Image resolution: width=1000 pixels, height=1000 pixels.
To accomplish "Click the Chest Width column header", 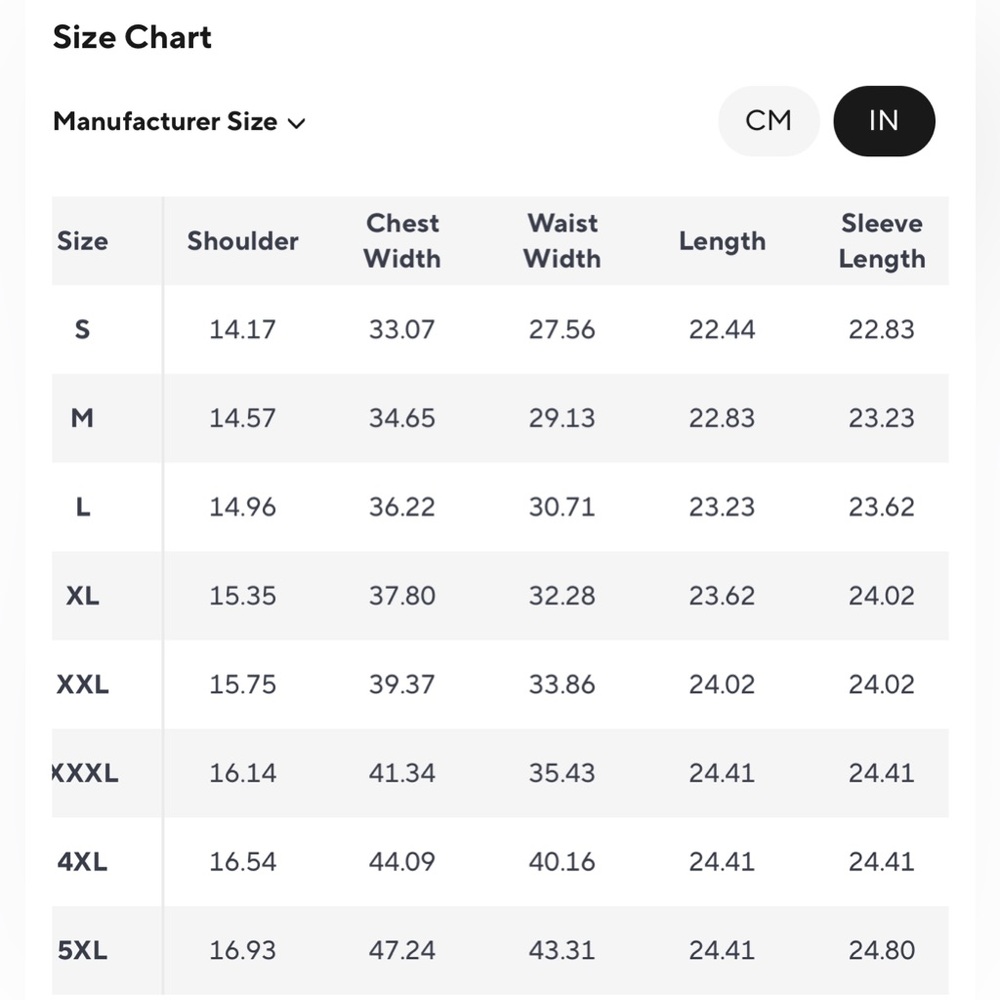I will [402, 241].
